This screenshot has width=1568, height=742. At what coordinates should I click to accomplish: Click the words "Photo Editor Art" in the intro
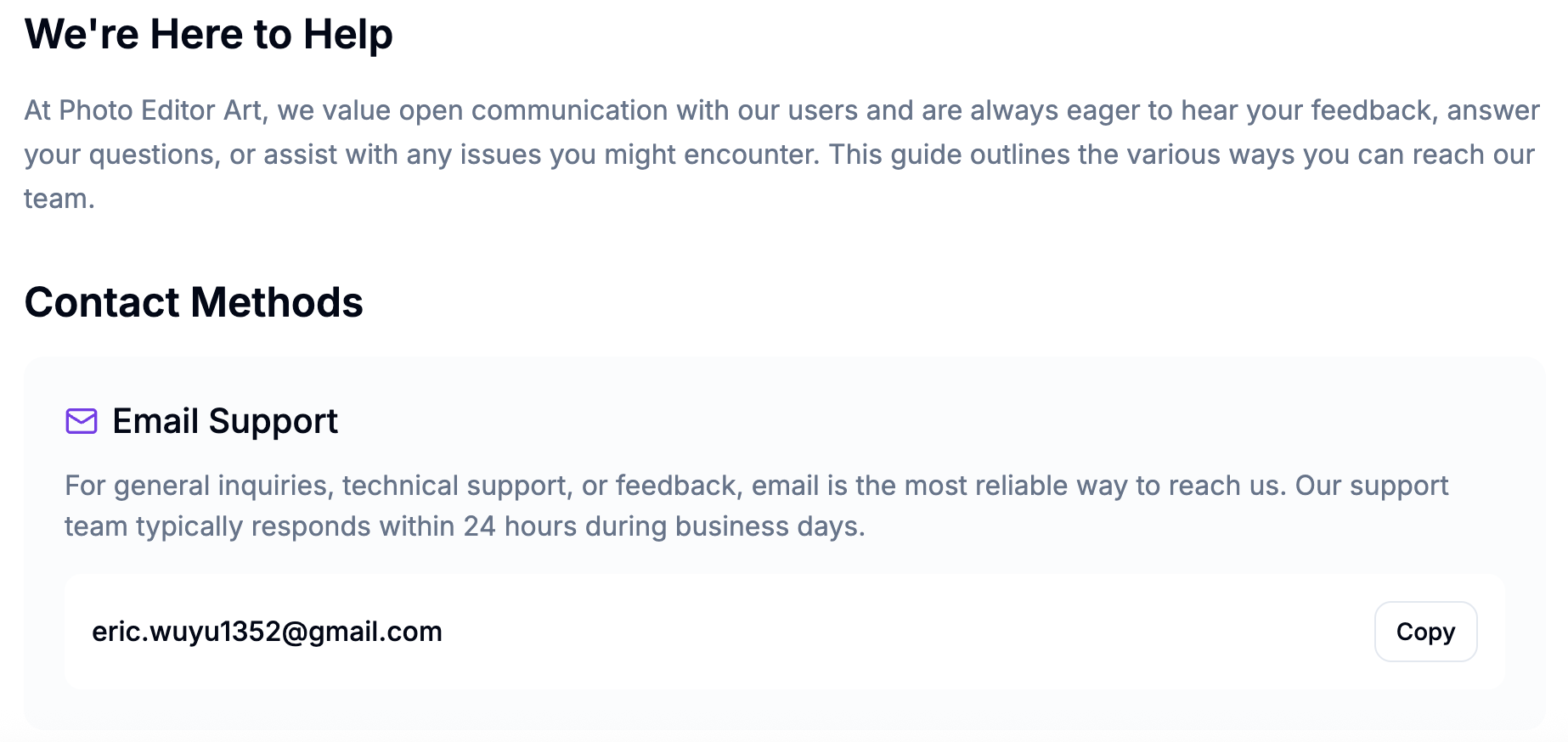(x=161, y=110)
